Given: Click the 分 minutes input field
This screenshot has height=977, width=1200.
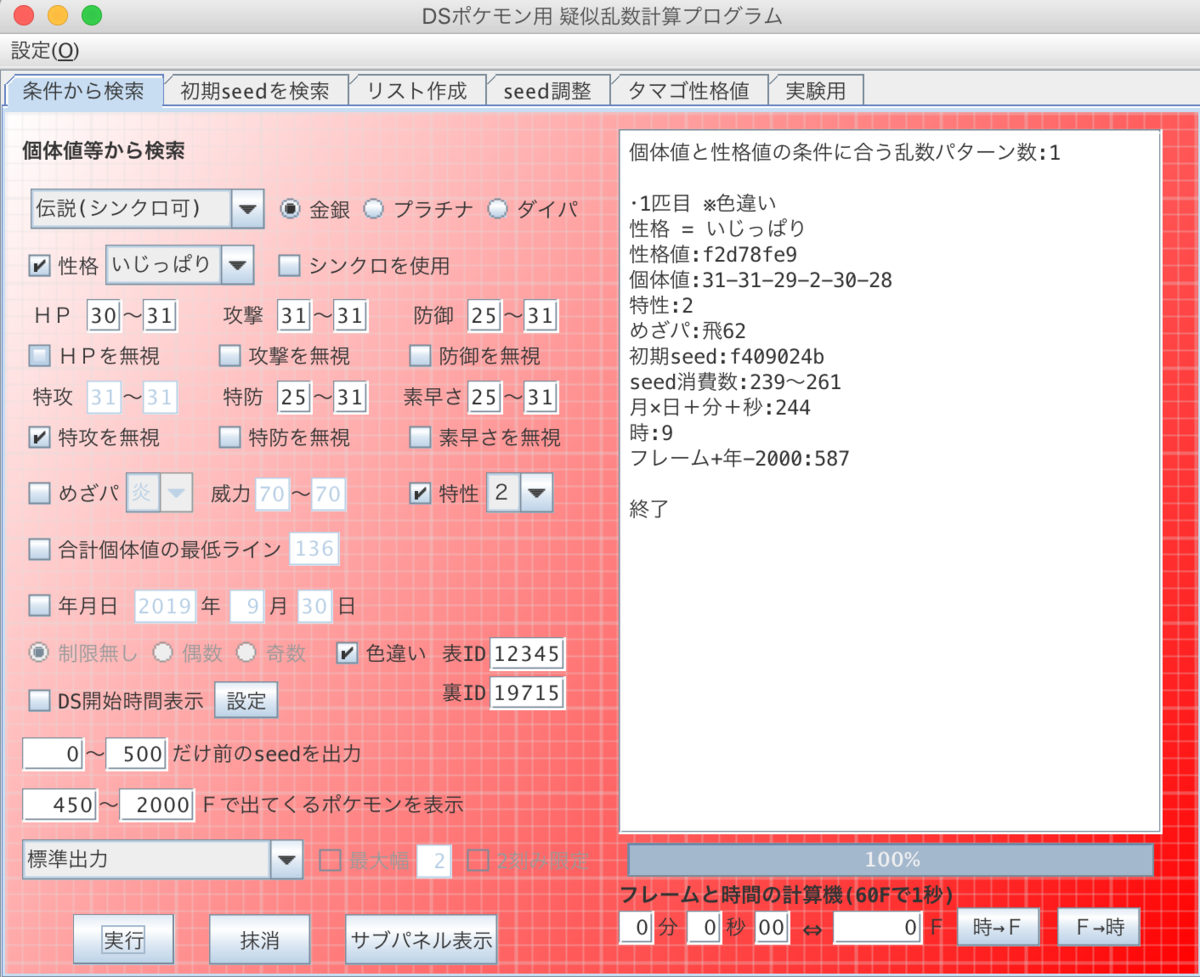Looking at the screenshot, I should (636, 927).
